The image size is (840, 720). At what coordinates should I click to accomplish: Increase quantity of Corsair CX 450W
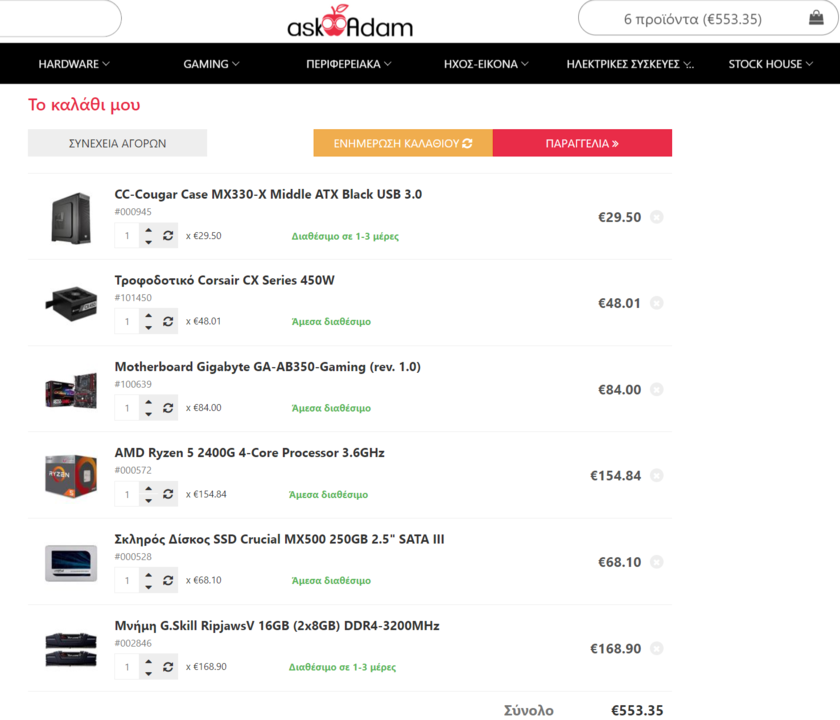point(148,316)
